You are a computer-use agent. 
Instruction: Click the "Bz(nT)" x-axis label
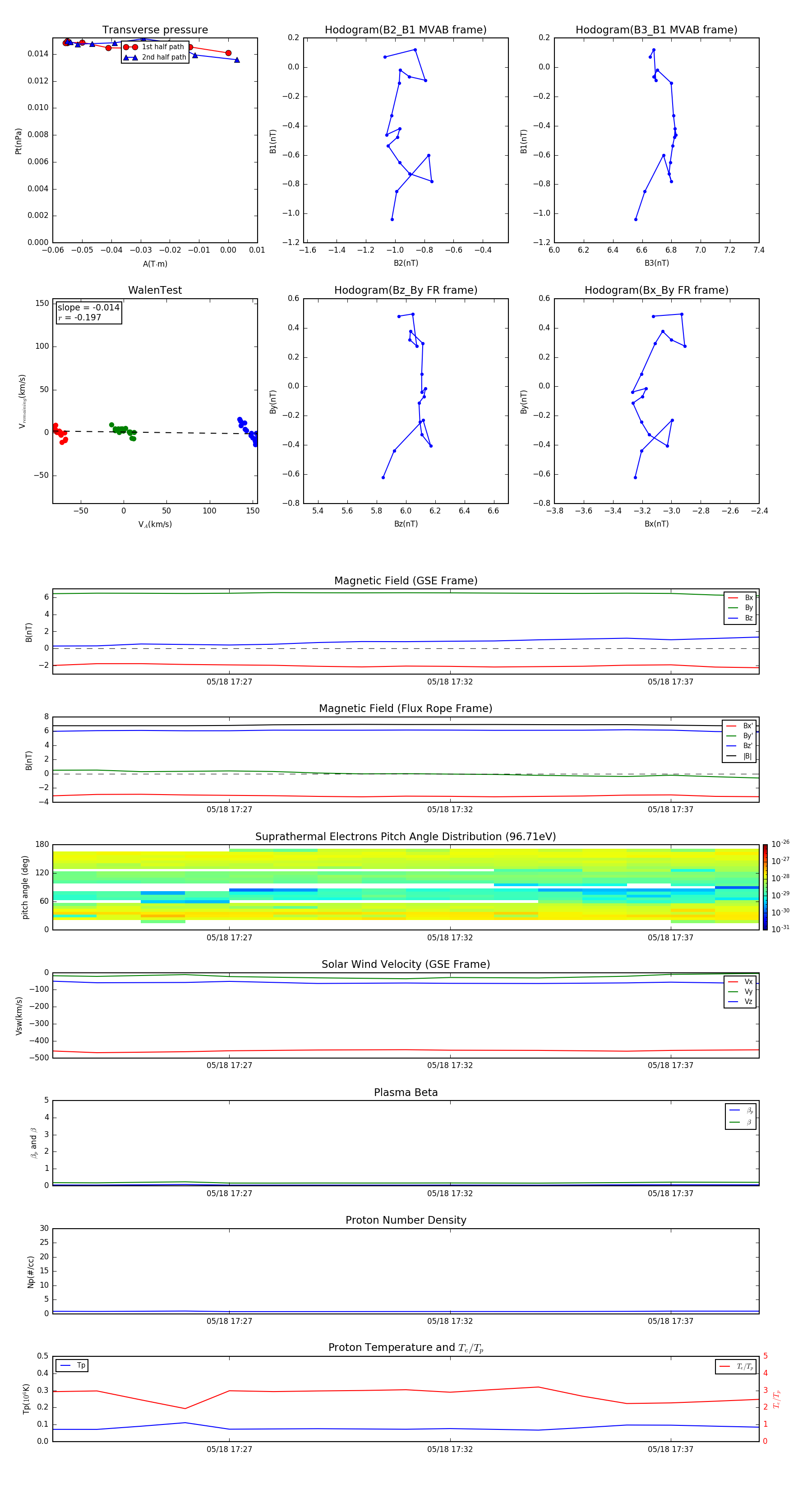406,524
